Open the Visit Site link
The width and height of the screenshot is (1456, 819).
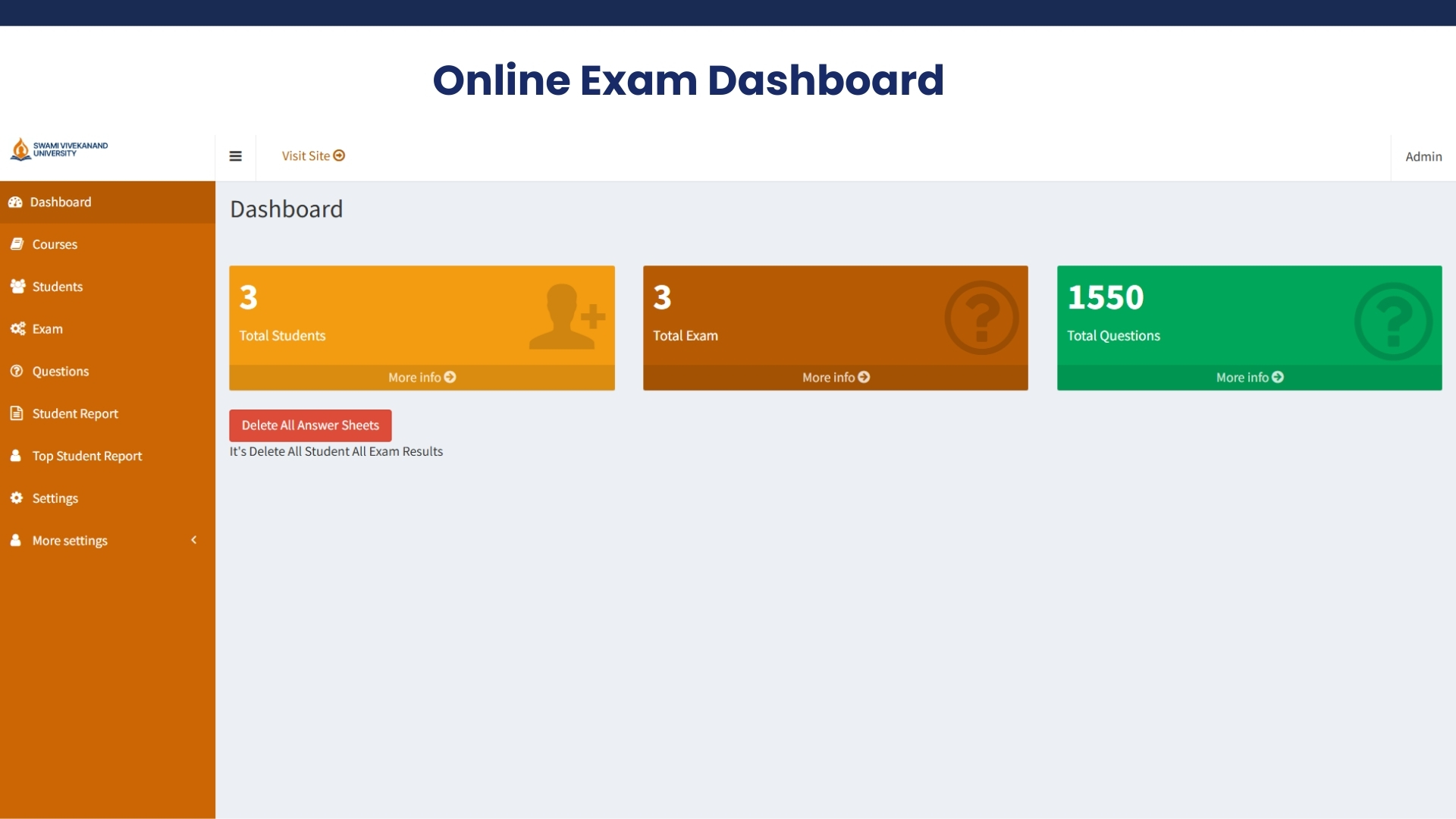(312, 155)
